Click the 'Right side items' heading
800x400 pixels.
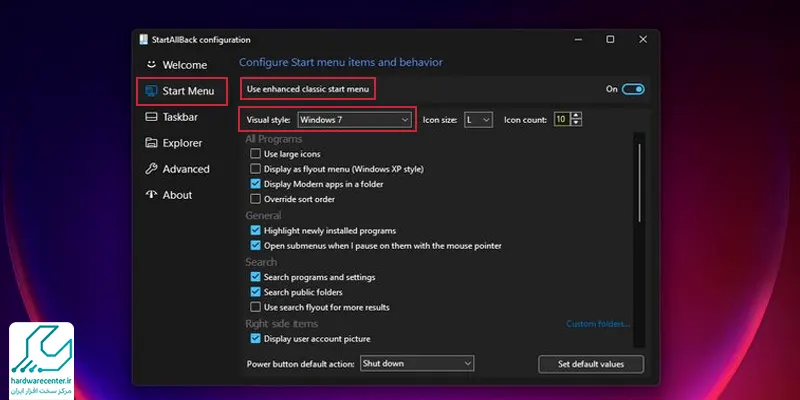[282, 324]
